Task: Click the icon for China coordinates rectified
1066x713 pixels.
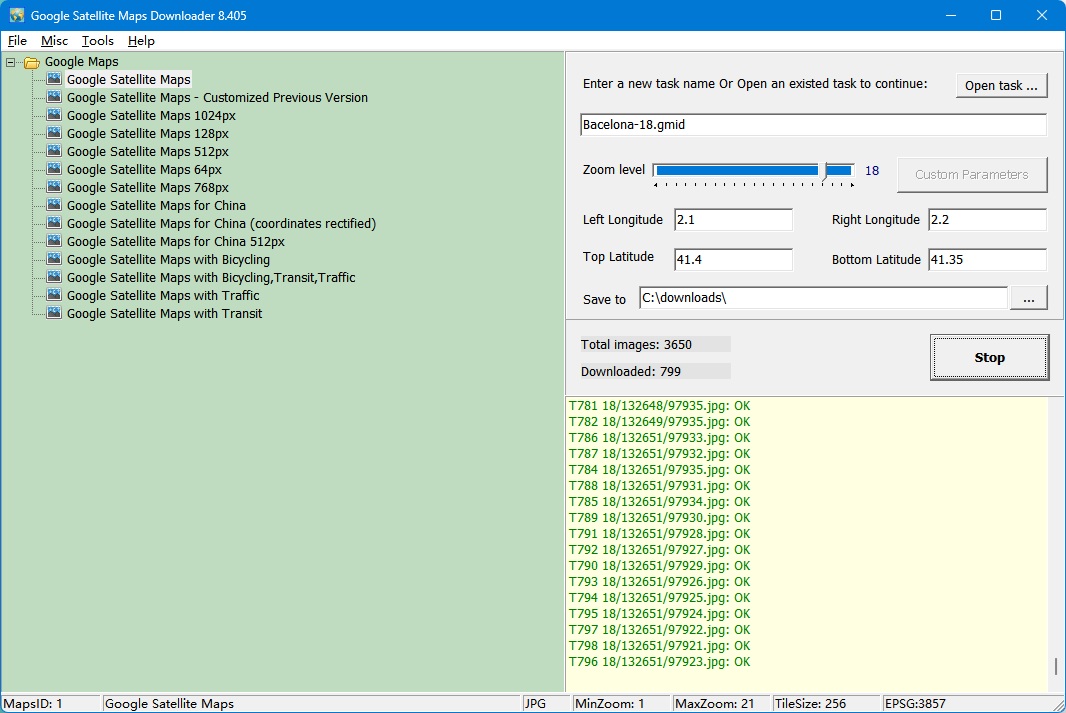Action: [54, 223]
